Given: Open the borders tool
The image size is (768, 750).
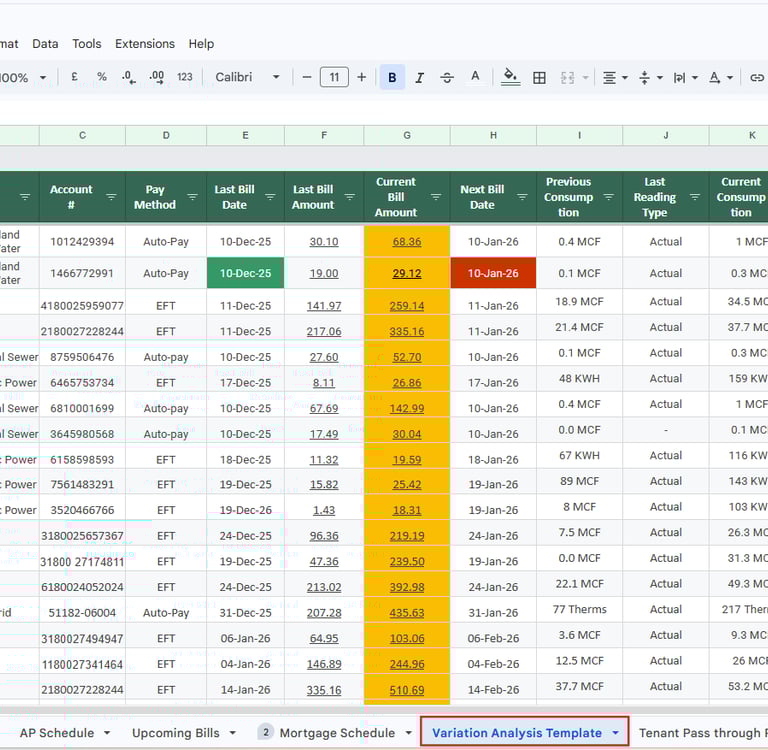Looking at the screenshot, I should [x=539, y=77].
